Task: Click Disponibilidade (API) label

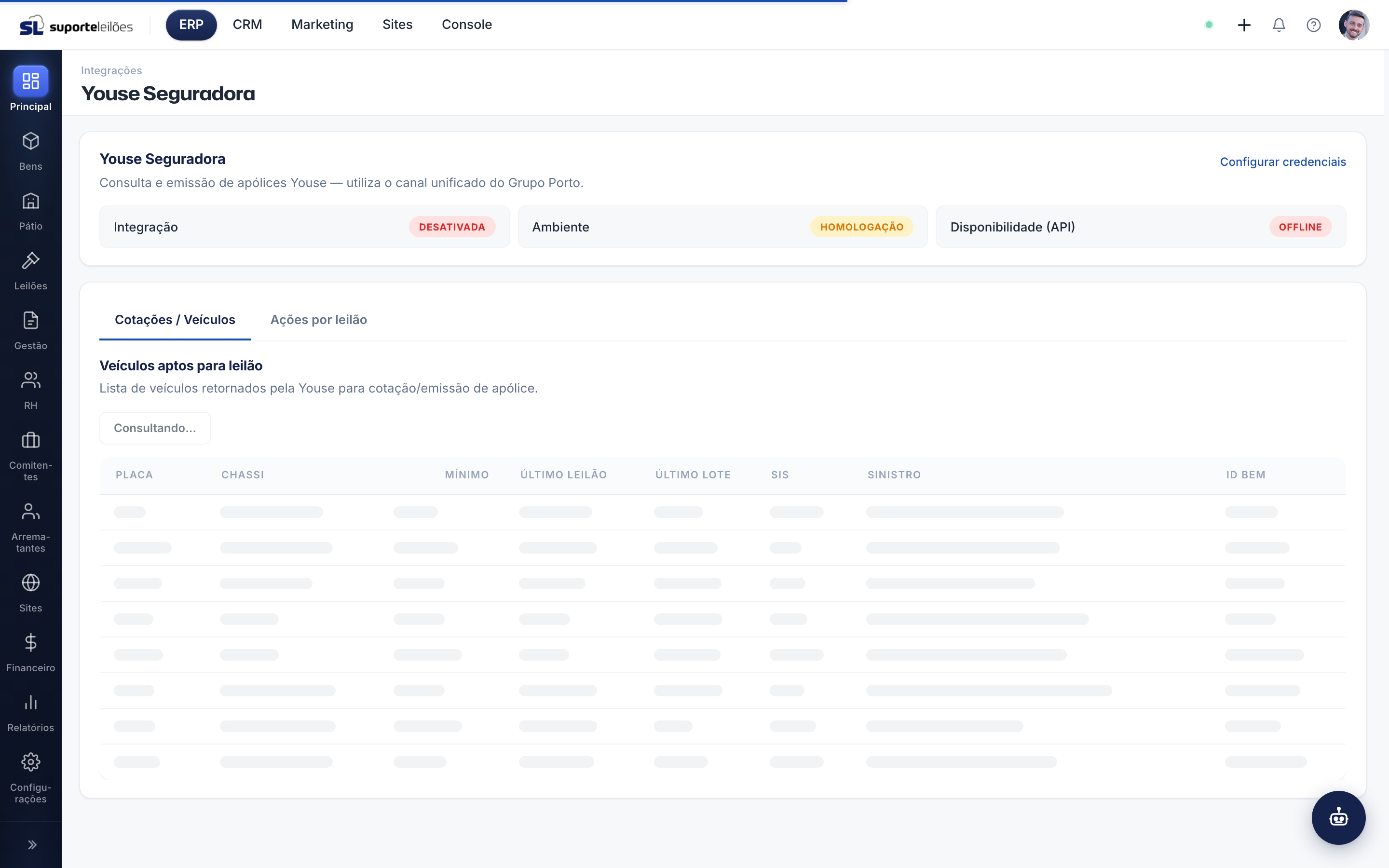Action: point(1012,227)
